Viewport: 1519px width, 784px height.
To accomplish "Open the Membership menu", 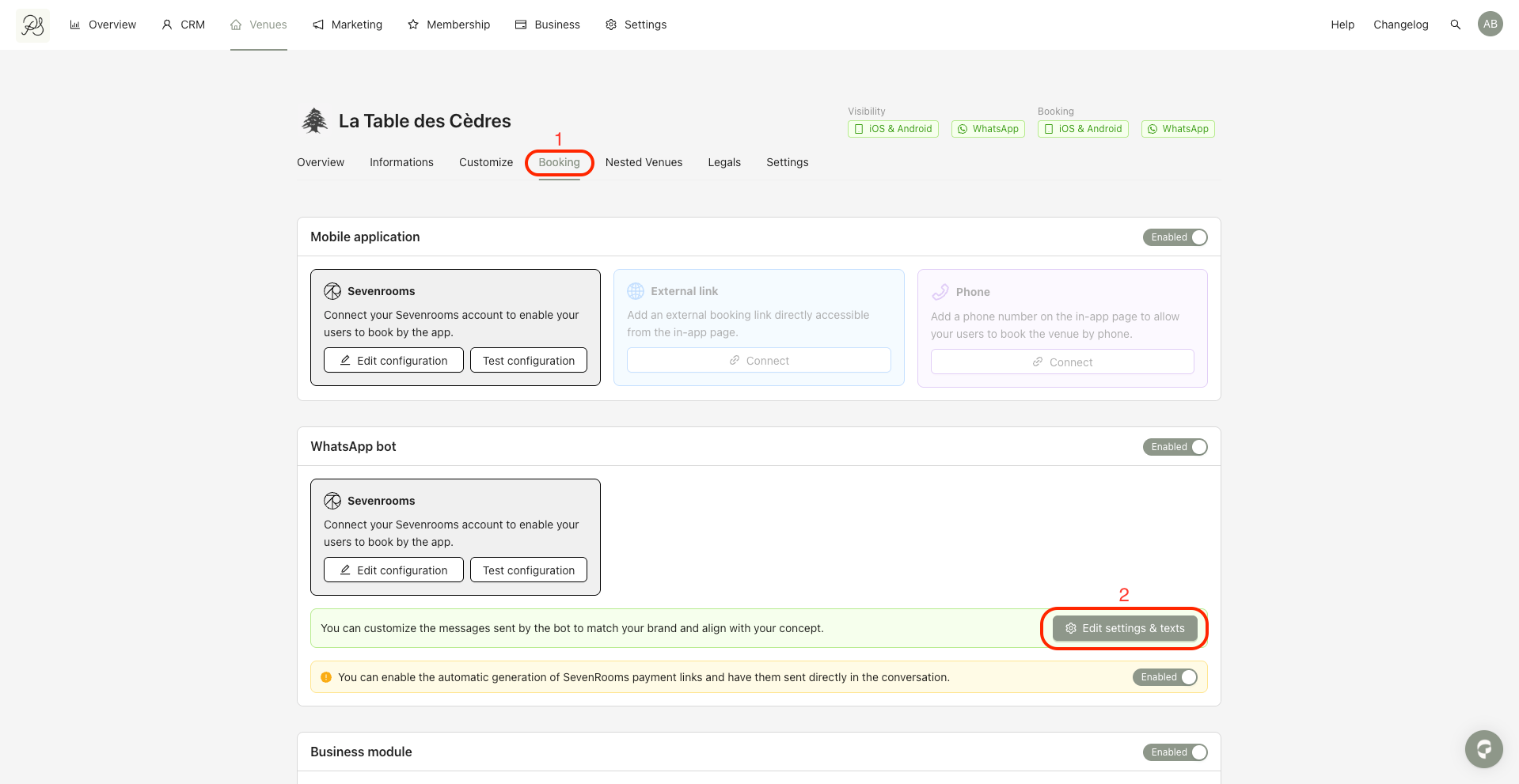I will coord(449,25).
